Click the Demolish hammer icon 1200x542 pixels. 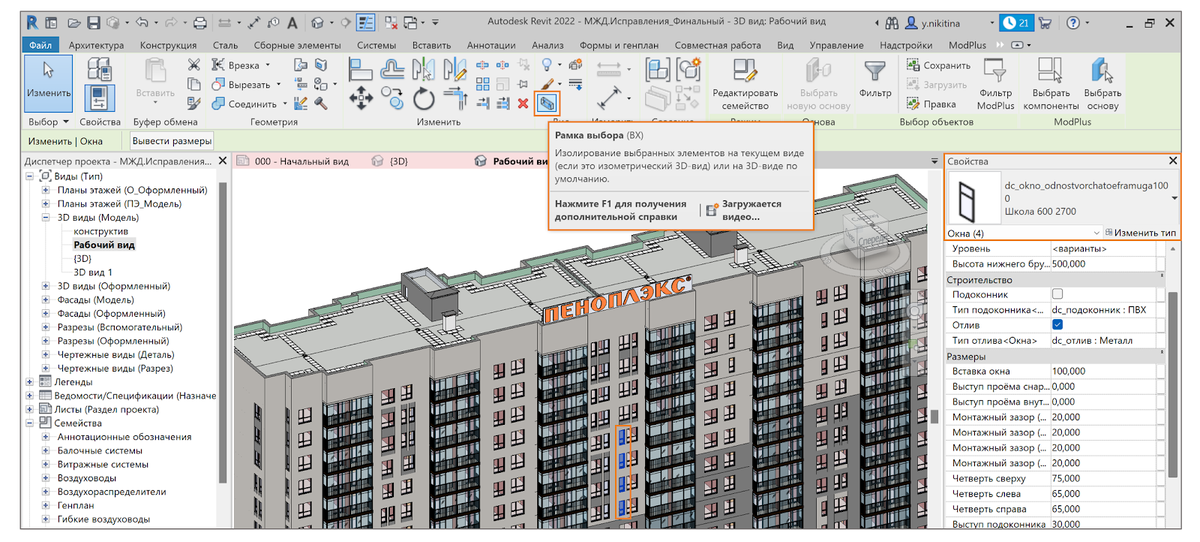(x=322, y=103)
